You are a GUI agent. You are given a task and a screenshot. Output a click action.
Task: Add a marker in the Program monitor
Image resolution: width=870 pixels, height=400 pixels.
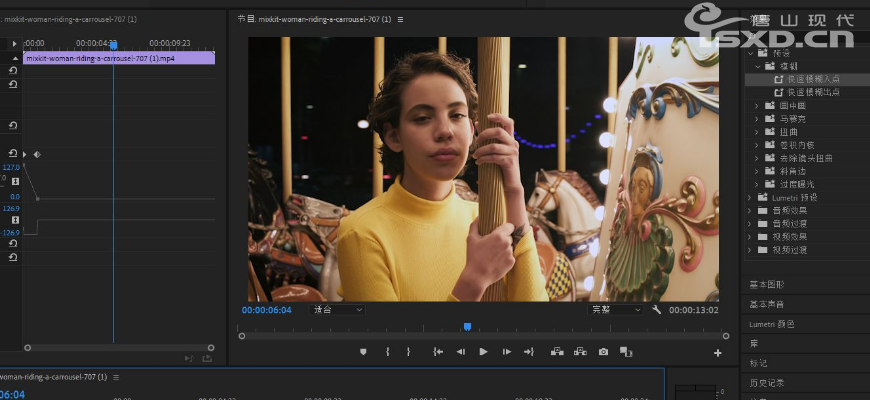pyautogui.click(x=363, y=352)
